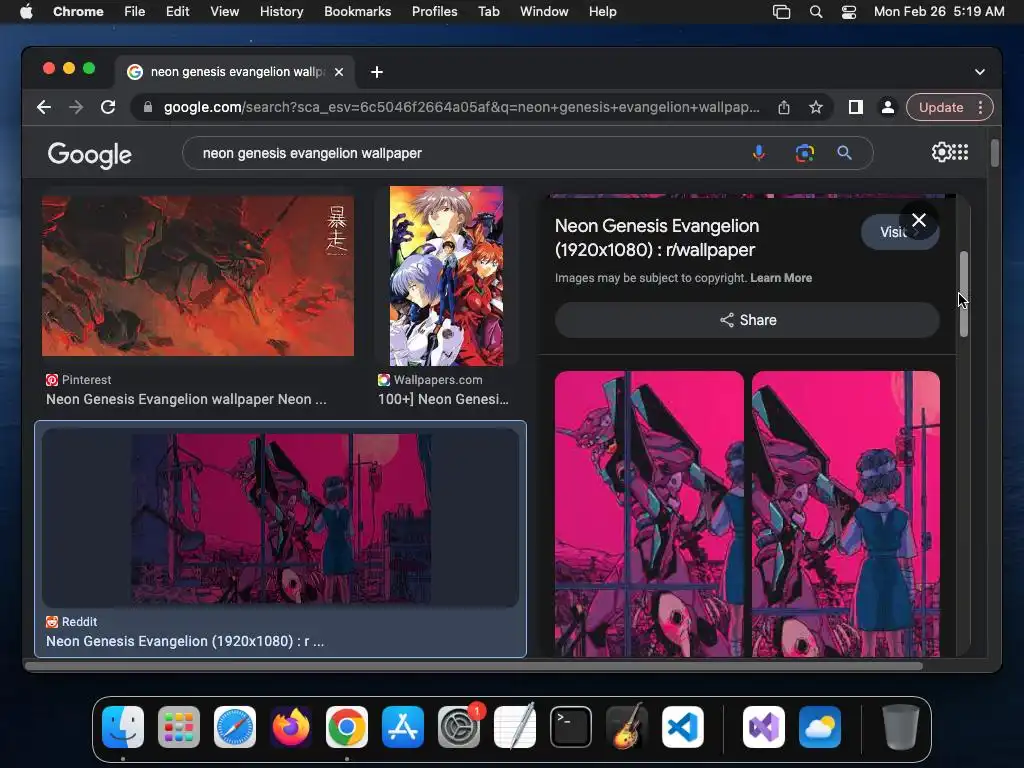Click the Pinterest wallpaper result title
This screenshot has width=1024, height=768.
(186, 399)
